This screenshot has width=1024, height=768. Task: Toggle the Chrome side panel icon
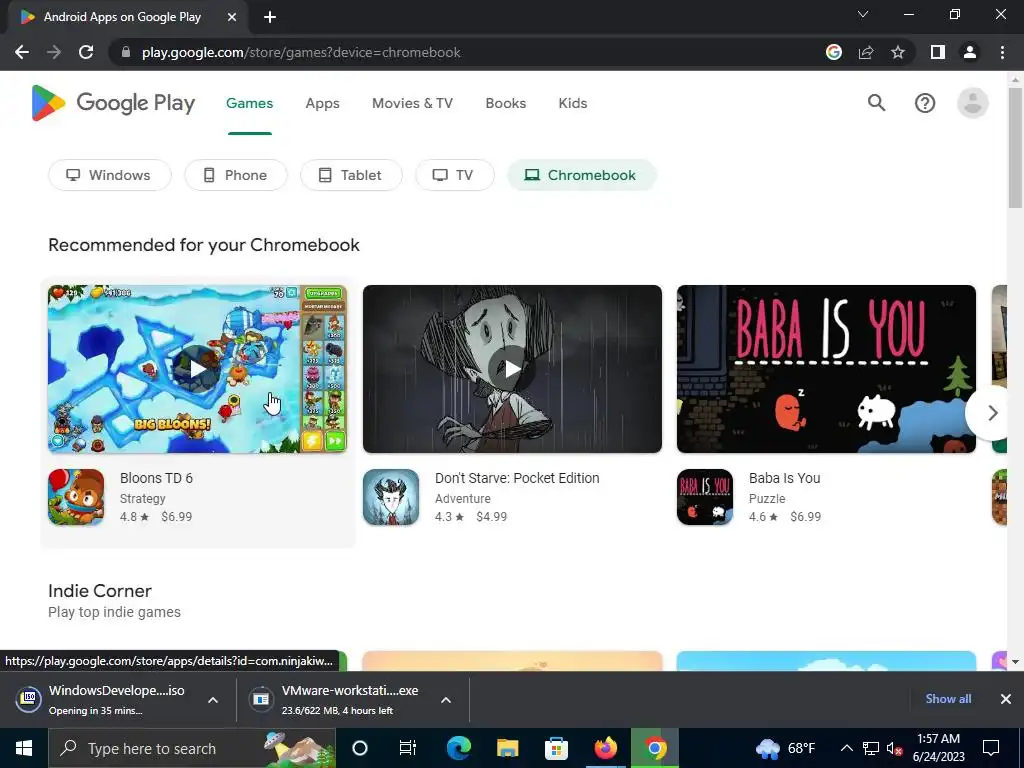[x=938, y=52]
